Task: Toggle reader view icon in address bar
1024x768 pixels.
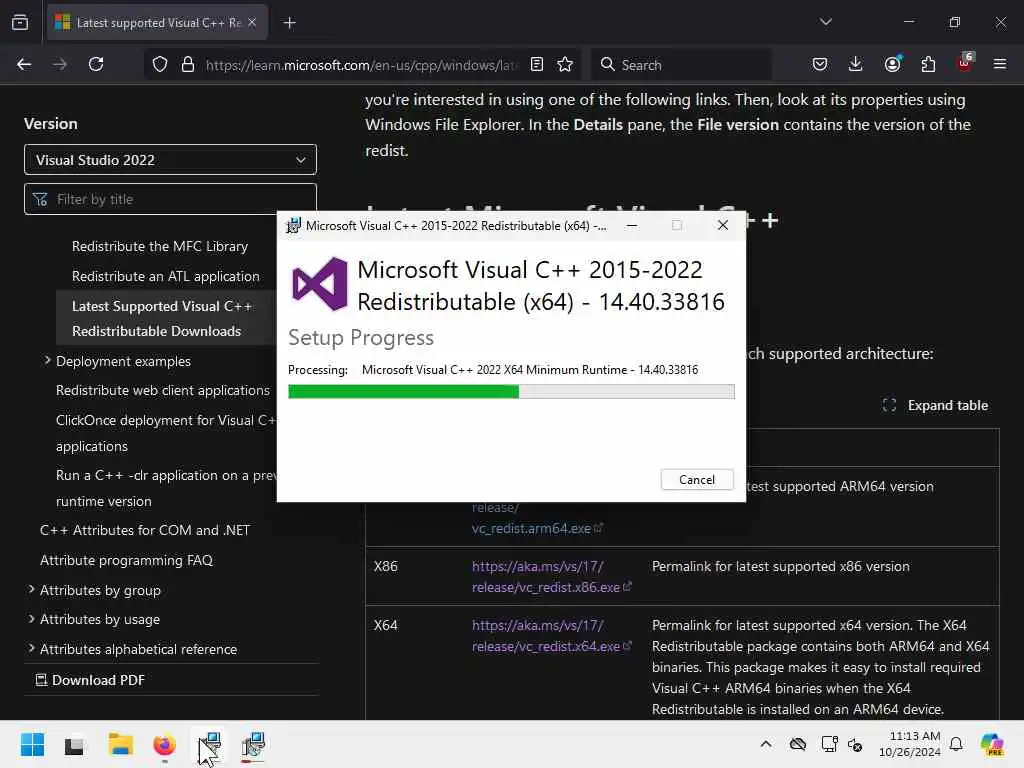Action: 537,64
